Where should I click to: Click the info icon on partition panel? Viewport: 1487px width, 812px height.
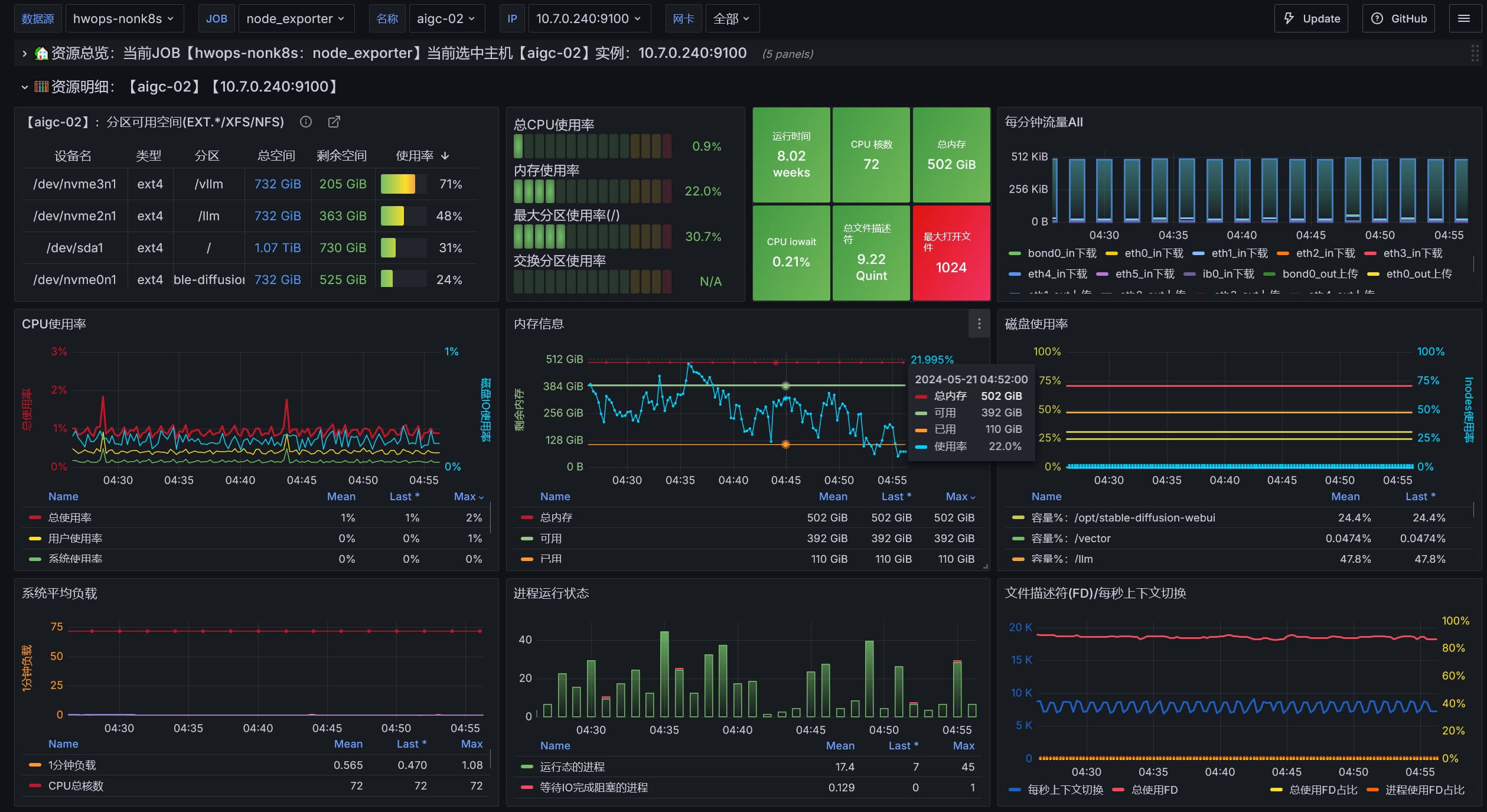[x=305, y=122]
